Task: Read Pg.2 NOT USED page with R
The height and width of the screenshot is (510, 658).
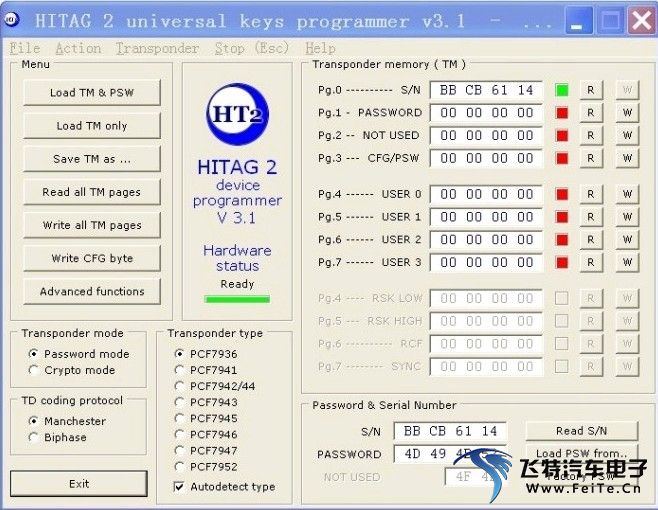Action: click(590, 135)
